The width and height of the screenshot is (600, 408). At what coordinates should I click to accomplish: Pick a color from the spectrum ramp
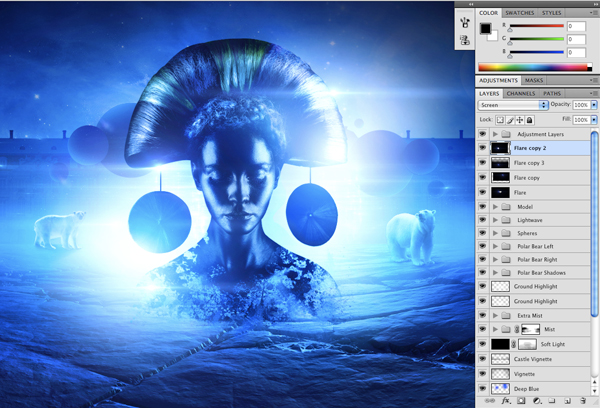click(x=535, y=68)
